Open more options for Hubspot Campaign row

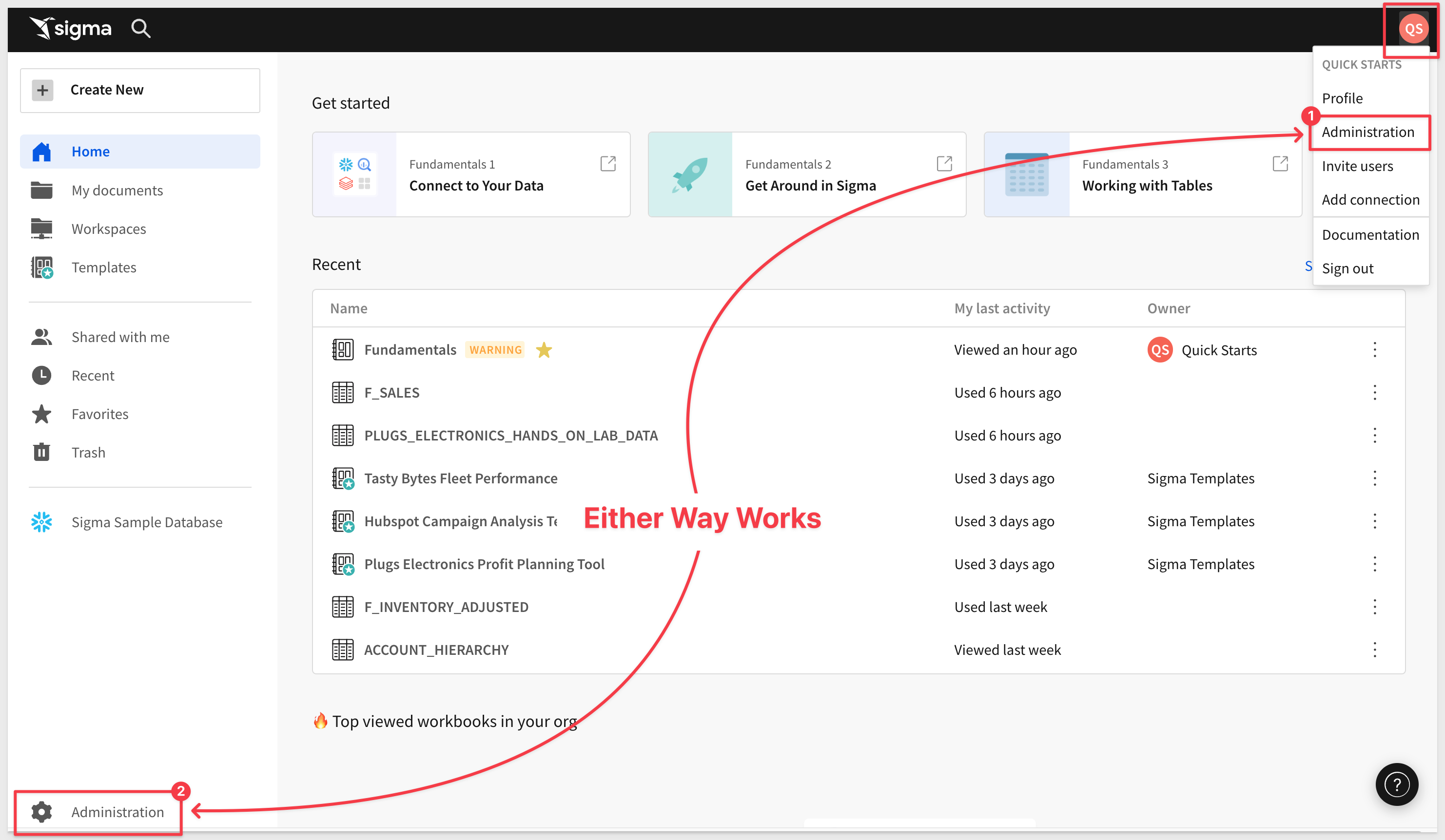[x=1374, y=521]
